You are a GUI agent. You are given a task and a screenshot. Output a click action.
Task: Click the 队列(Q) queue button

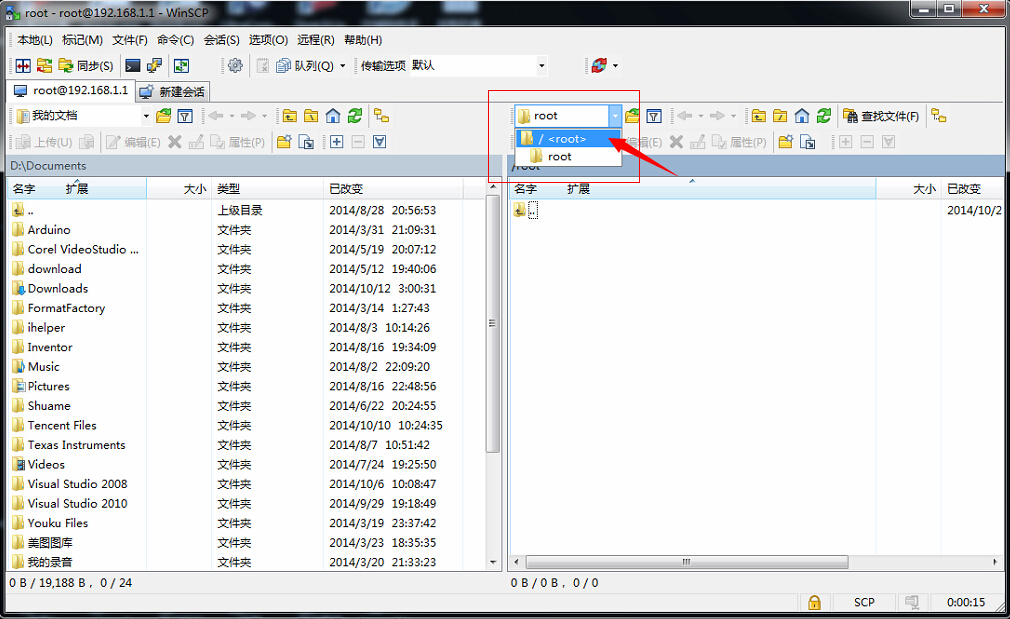[305, 66]
